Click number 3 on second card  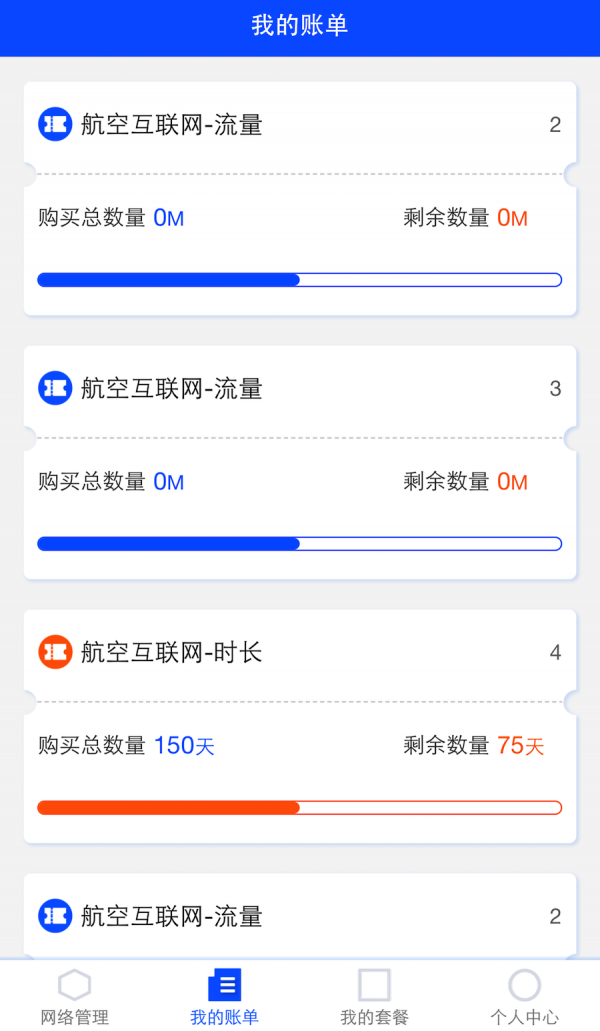coord(555,388)
